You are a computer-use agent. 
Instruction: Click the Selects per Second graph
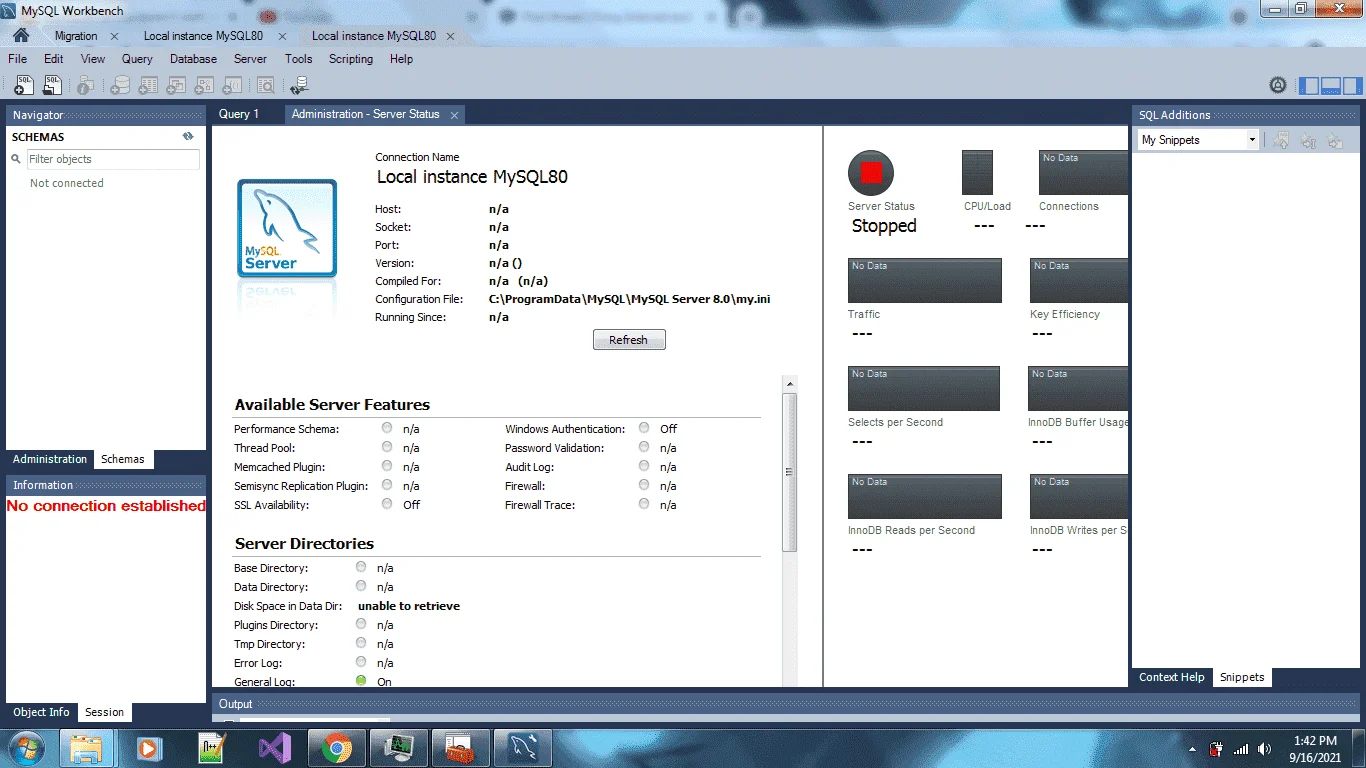pos(924,388)
